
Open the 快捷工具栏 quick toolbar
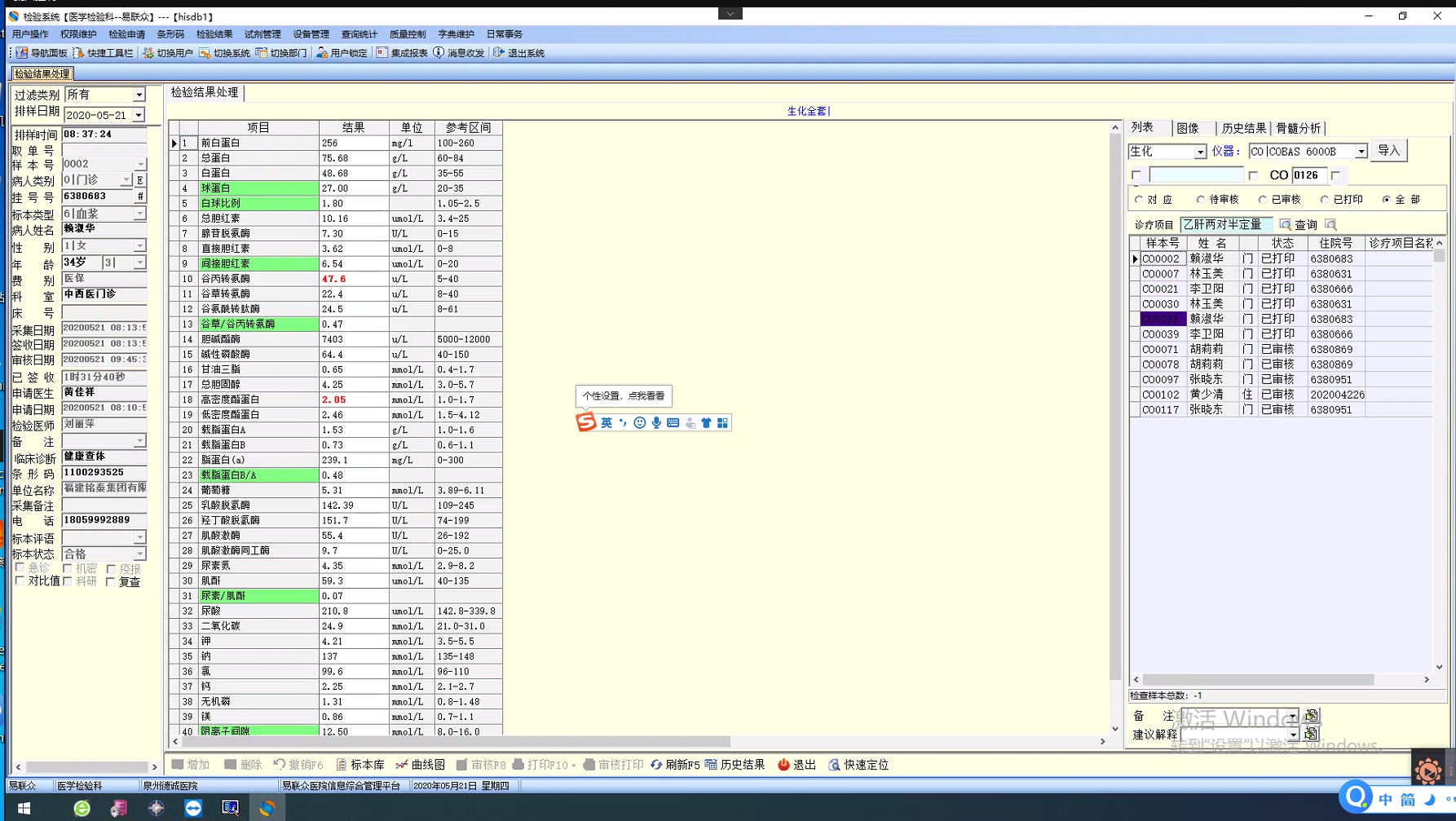(x=103, y=53)
